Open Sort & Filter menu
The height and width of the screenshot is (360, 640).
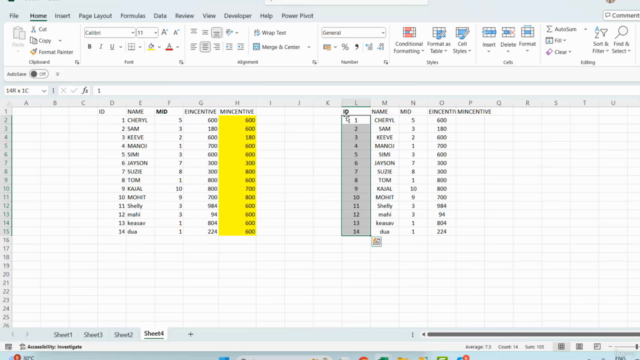tap(600, 40)
